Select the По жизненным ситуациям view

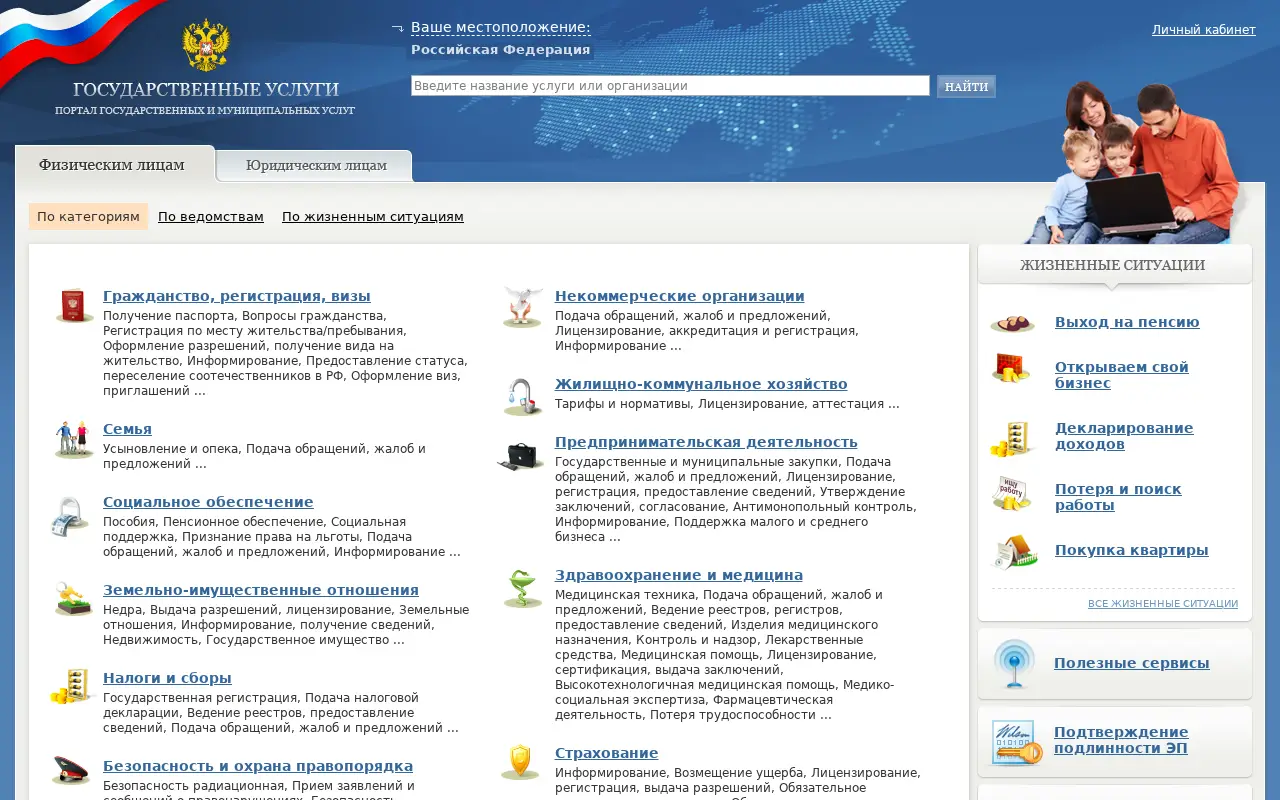coord(373,217)
